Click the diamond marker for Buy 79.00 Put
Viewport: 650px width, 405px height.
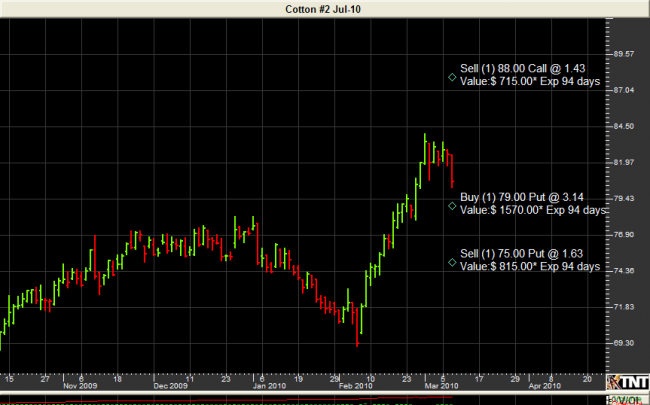[452, 206]
